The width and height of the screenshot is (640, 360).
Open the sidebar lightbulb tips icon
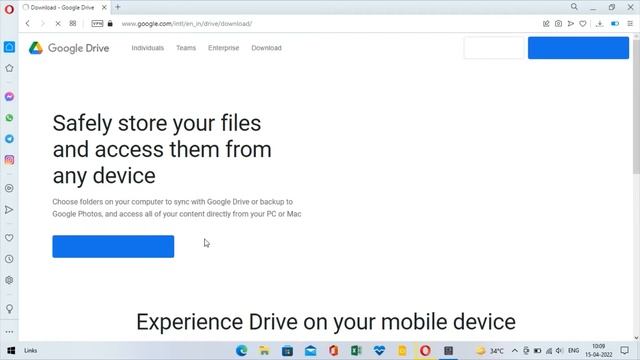click(9, 309)
